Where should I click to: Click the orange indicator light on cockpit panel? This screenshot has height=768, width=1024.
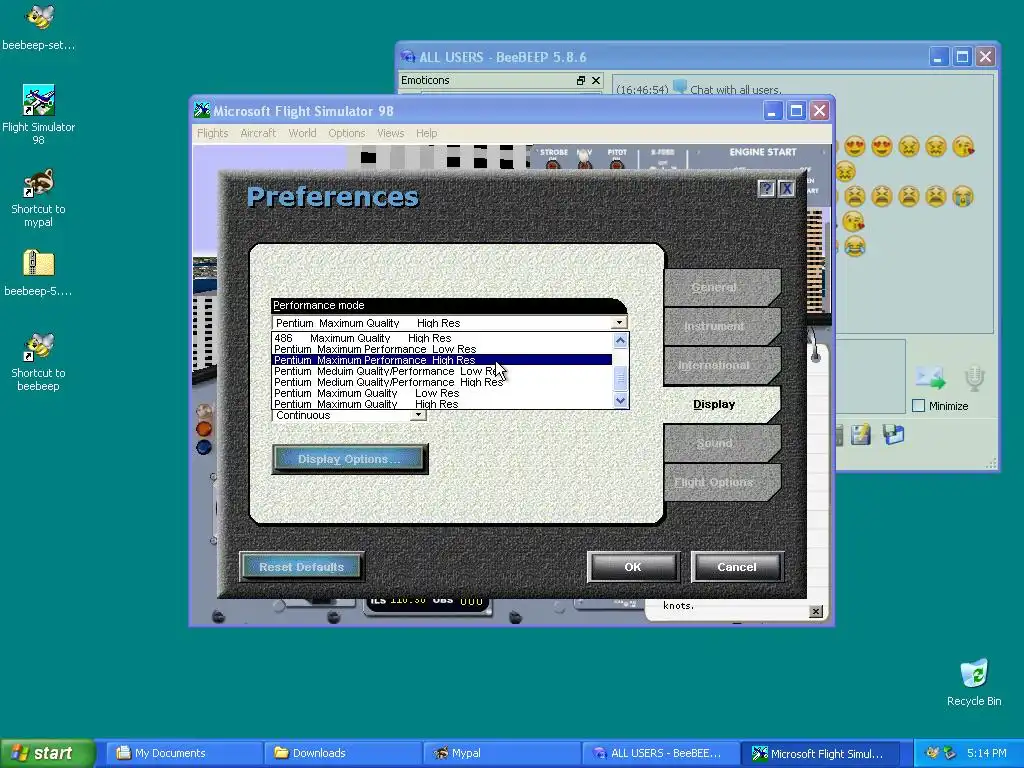[x=204, y=429]
